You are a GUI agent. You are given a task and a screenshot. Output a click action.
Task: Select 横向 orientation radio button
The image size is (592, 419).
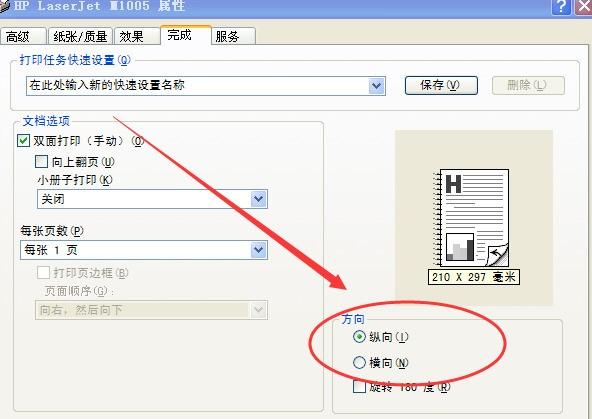(359, 362)
